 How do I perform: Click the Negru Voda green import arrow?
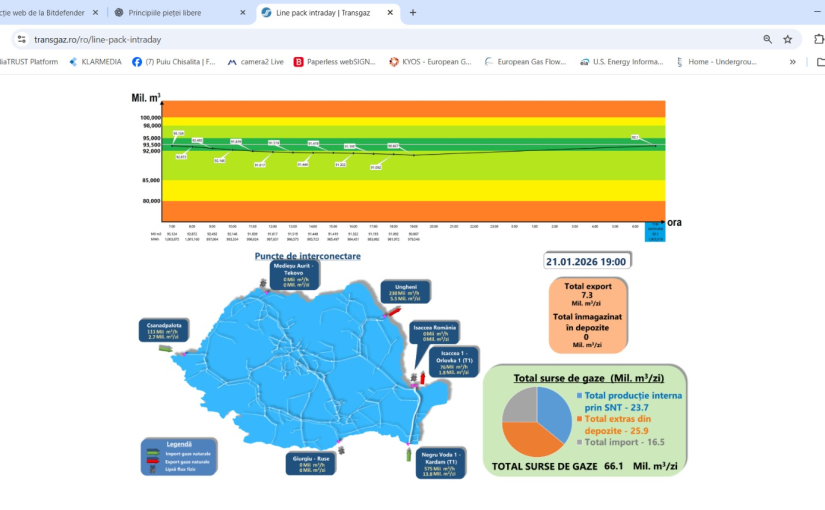pyautogui.click(x=408, y=454)
